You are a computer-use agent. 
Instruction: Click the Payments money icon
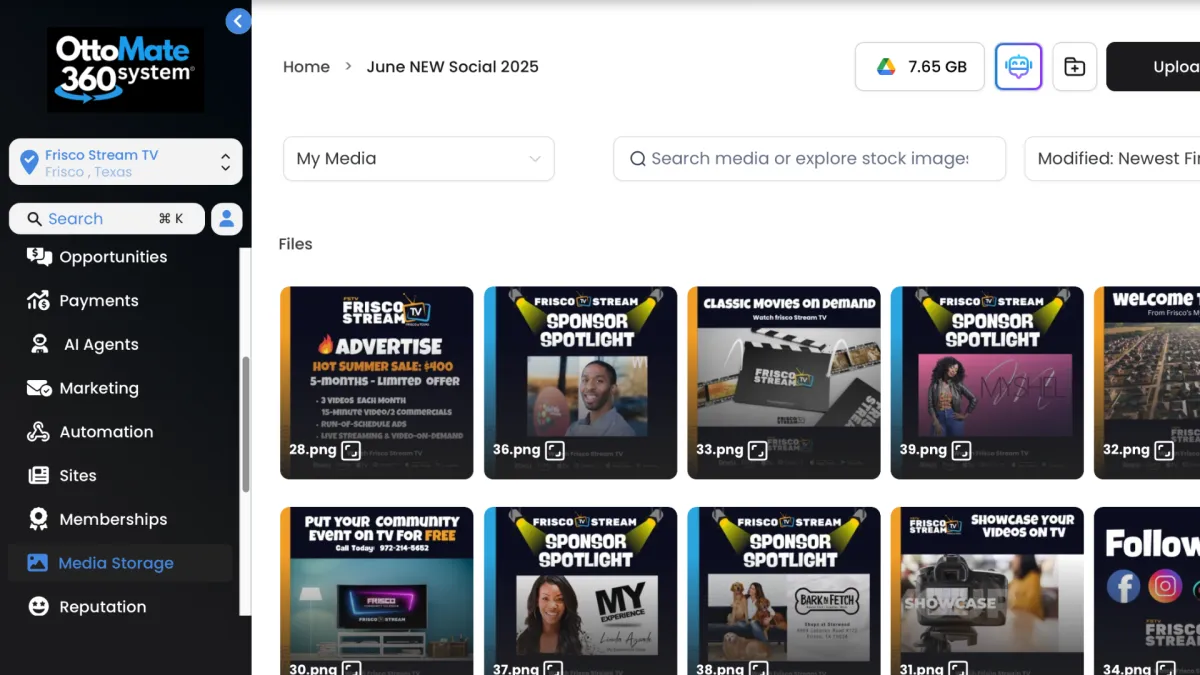39,301
